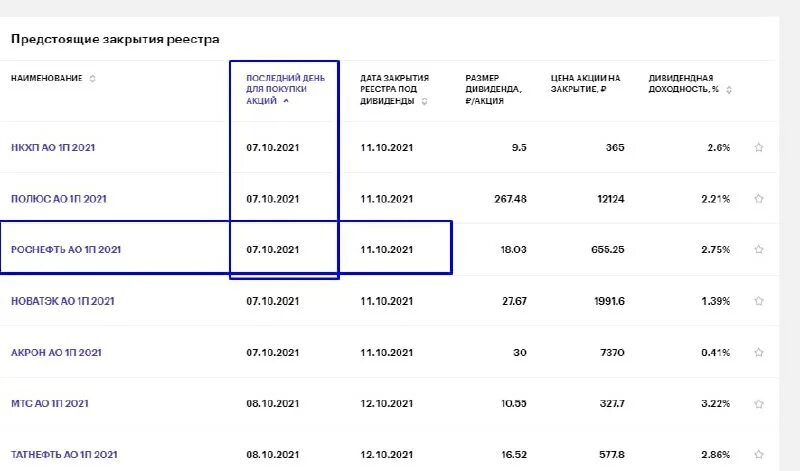Toggle favorite star for МТС АО 1П 2021

[759, 403]
